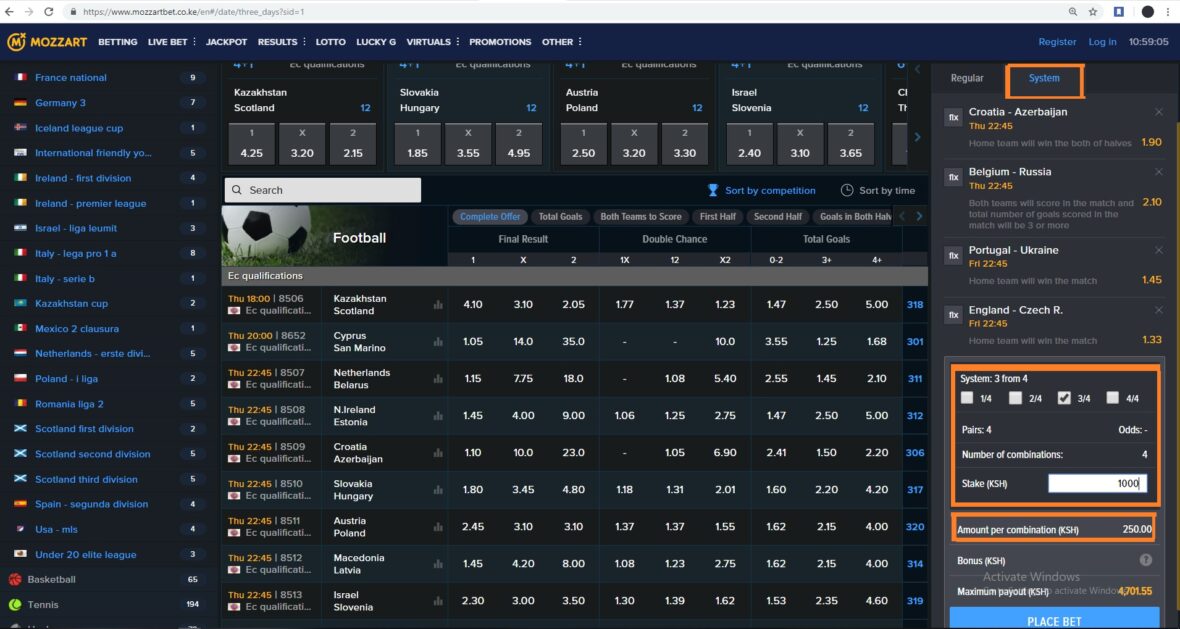Expand all 301 markets for Cyprus San Marino
This screenshot has width=1180, height=629.
tap(915, 342)
